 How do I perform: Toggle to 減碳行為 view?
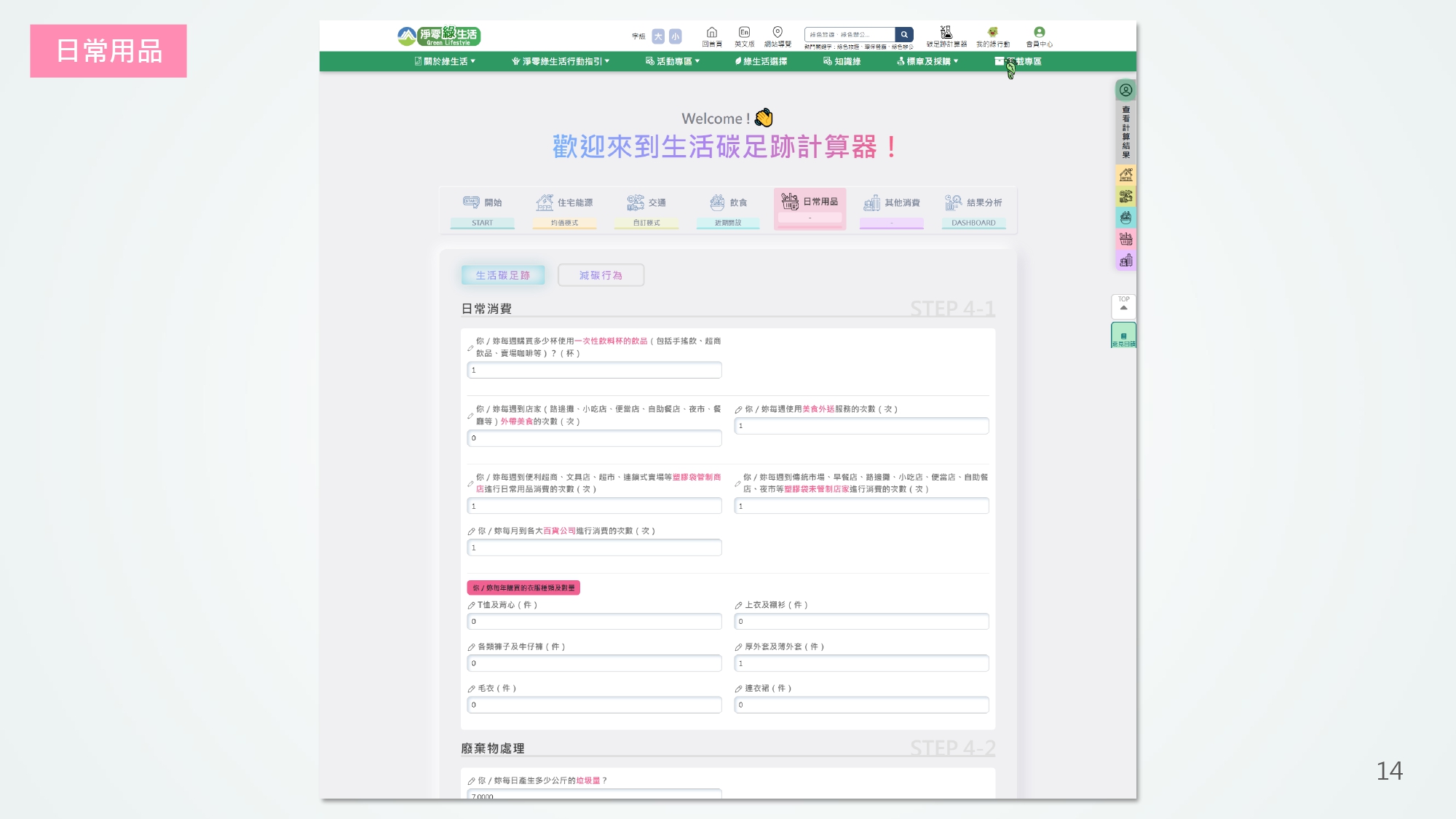click(x=601, y=275)
